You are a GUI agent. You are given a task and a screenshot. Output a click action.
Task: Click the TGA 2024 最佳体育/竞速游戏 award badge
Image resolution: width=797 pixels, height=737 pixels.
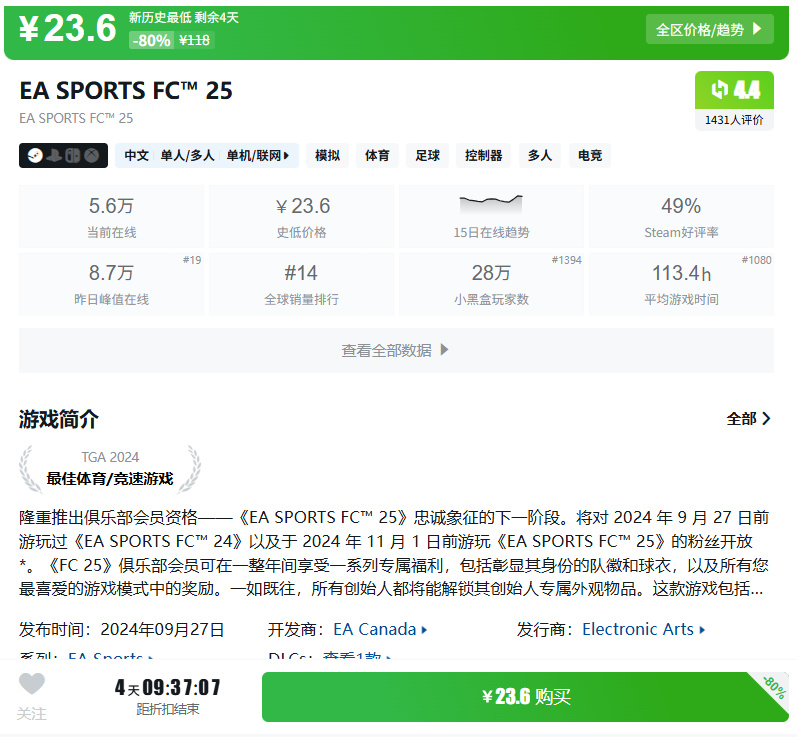(x=110, y=469)
